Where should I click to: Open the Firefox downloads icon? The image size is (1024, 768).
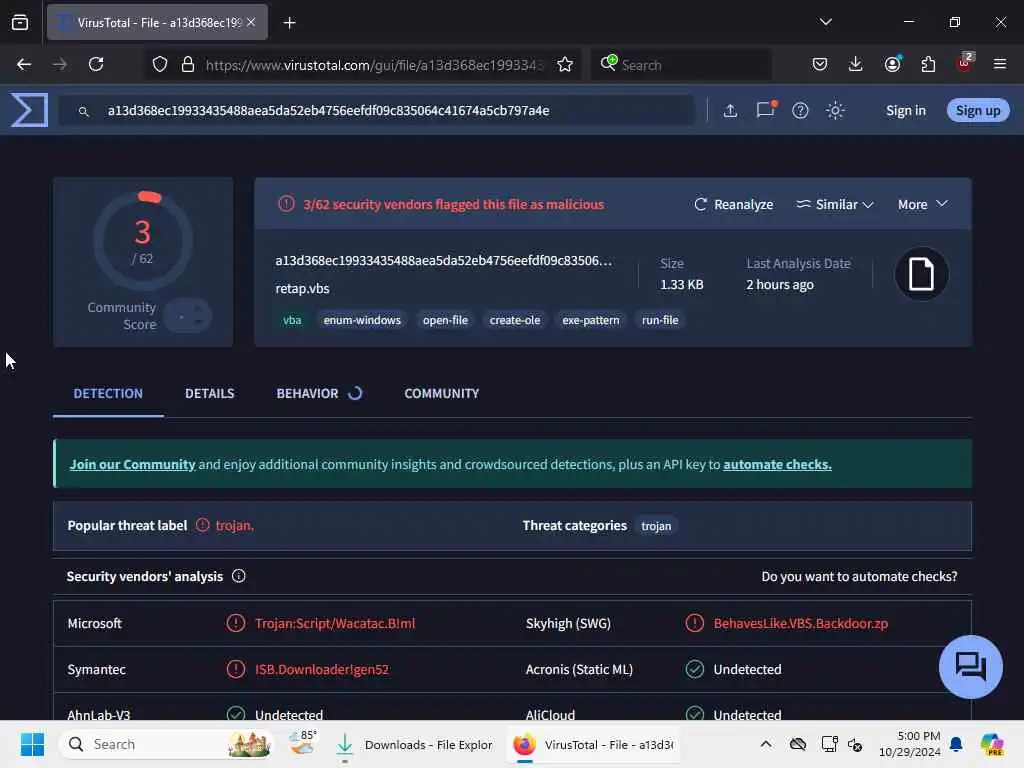click(856, 65)
